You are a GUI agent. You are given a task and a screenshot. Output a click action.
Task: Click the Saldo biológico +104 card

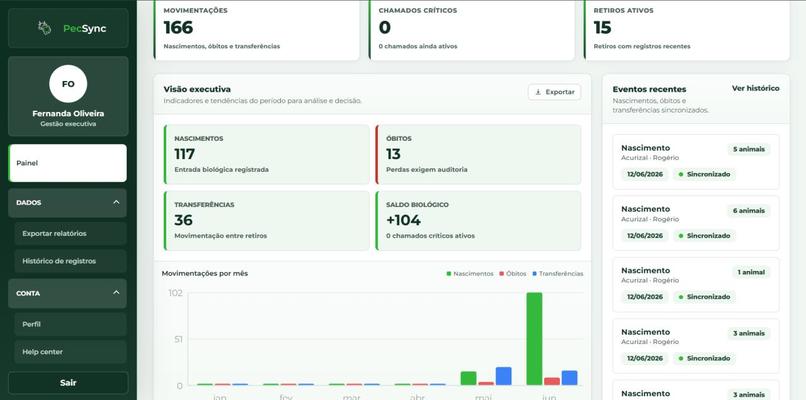coord(478,221)
